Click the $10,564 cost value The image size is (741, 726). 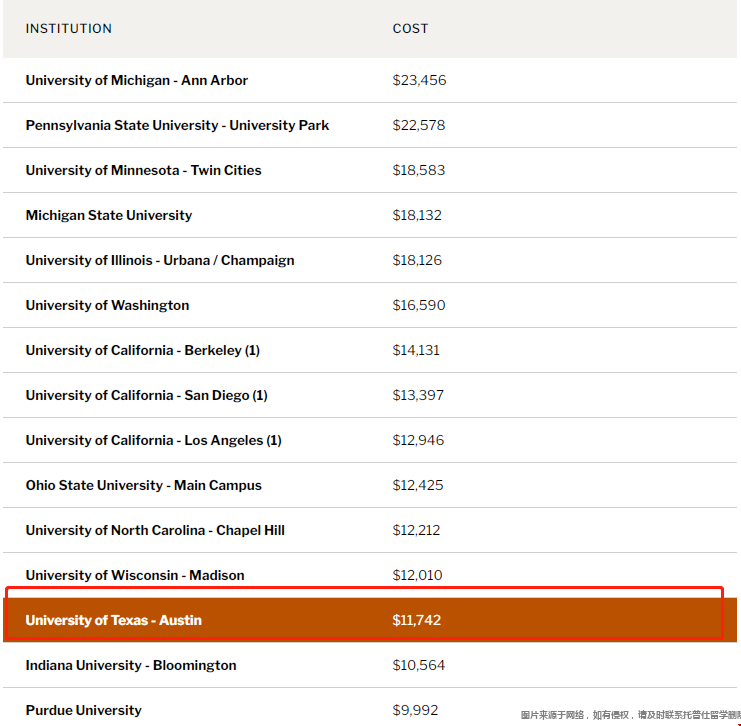point(419,666)
